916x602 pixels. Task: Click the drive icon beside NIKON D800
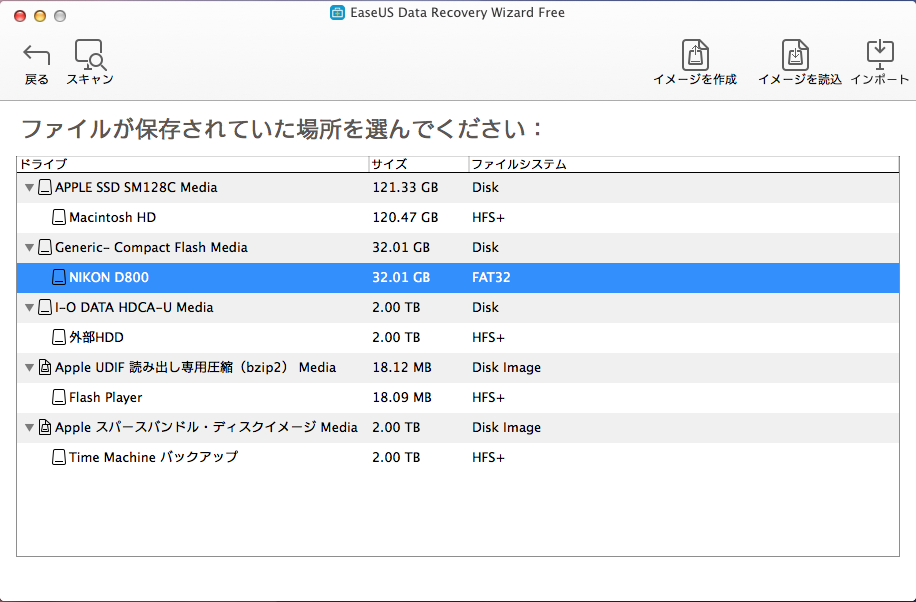click(x=58, y=277)
